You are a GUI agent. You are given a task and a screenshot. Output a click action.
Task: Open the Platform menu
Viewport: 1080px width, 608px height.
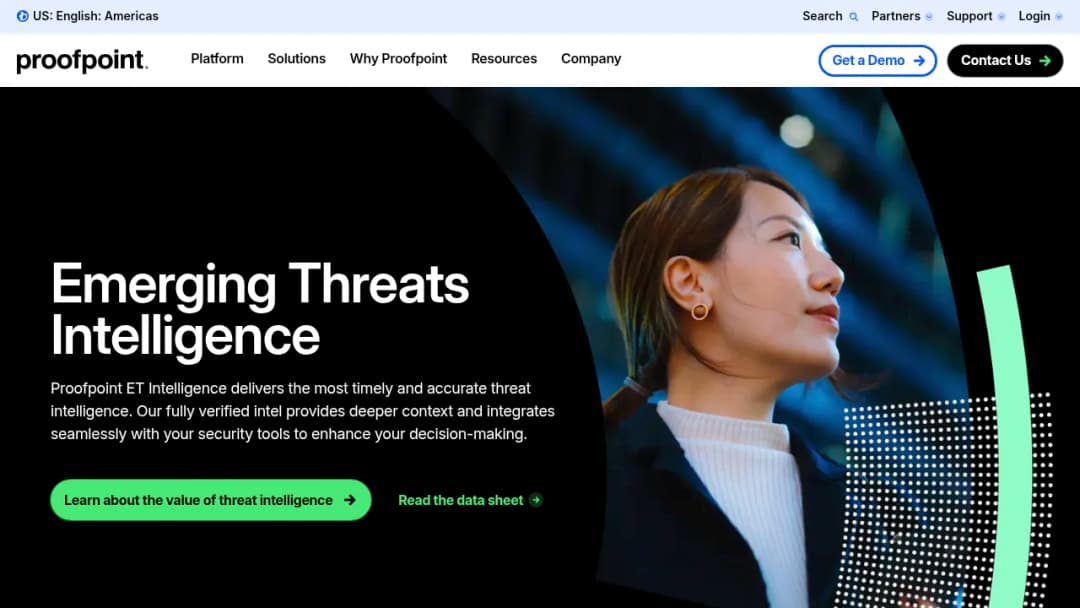pos(217,59)
